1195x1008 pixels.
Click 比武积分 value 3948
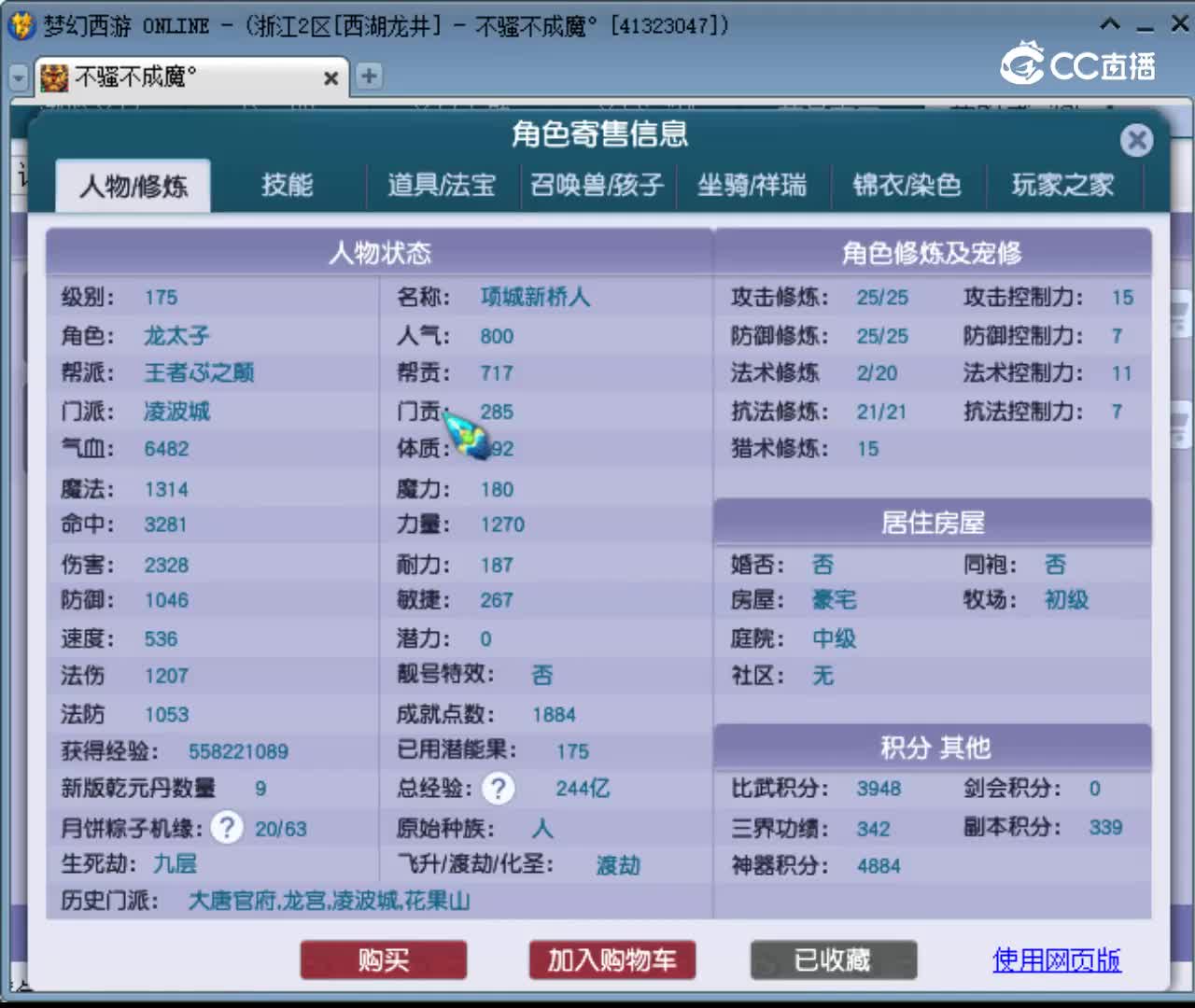879,789
